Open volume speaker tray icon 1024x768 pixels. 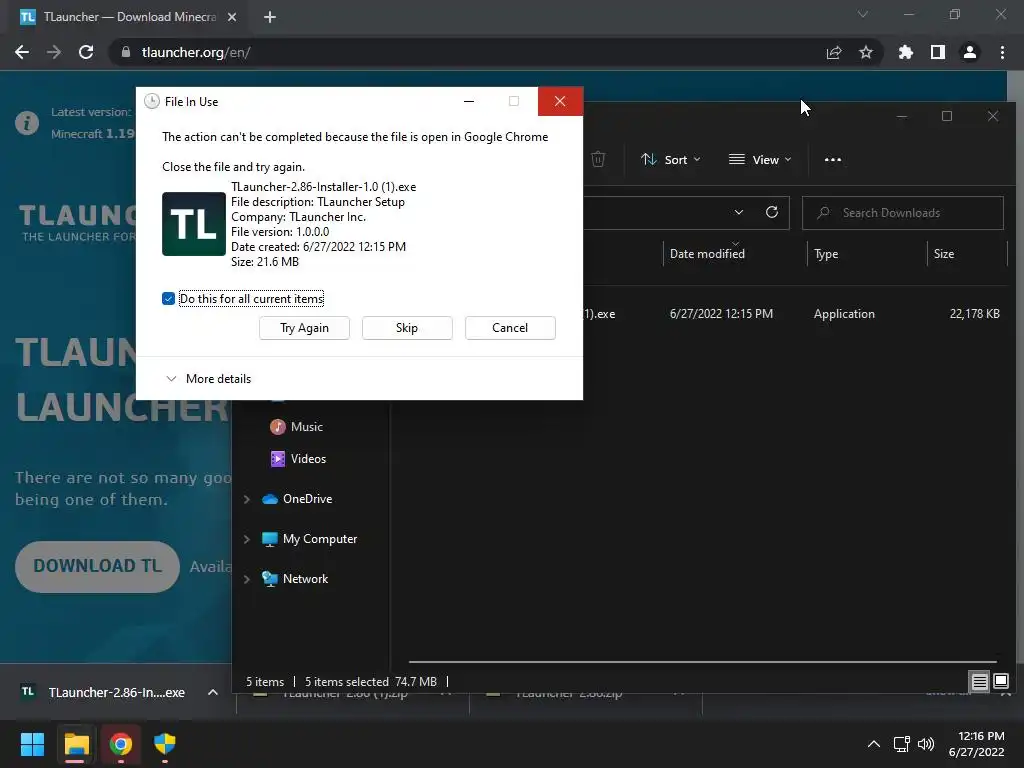(926, 744)
